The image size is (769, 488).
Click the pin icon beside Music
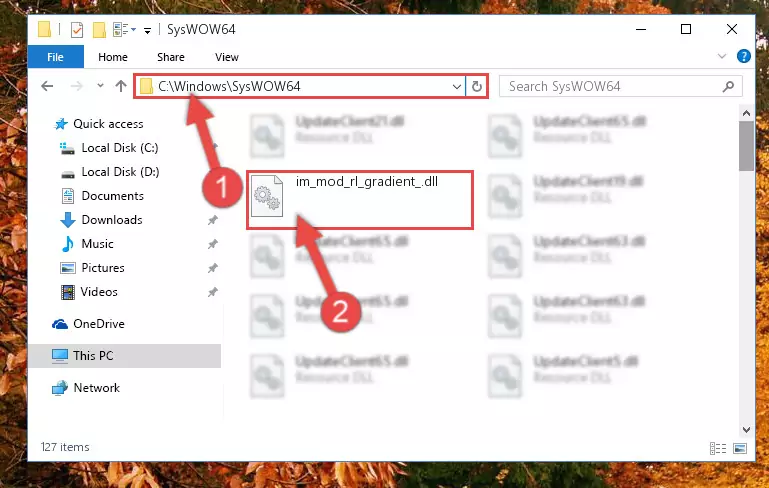[x=212, y=244]
